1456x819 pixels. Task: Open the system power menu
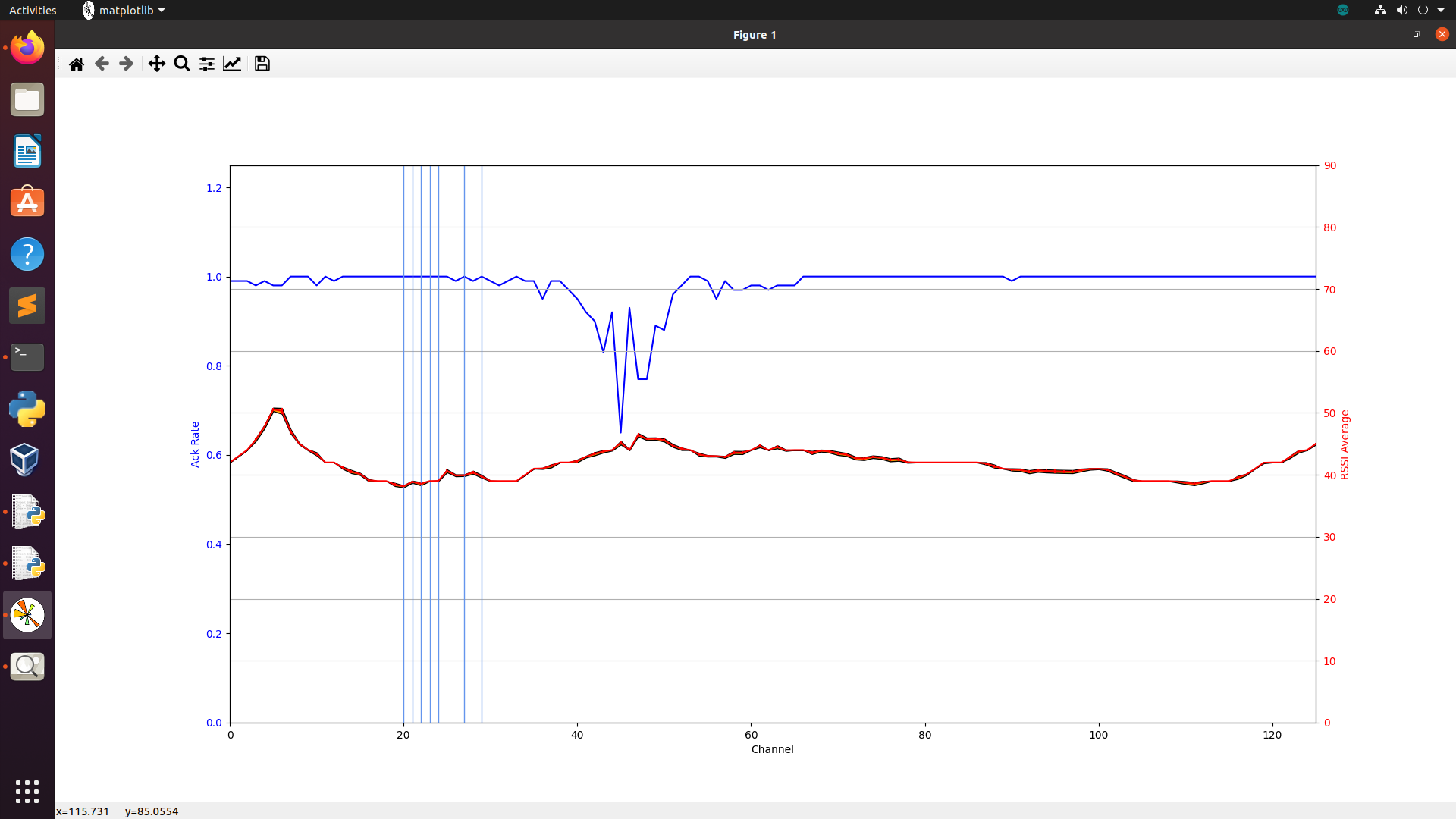pyautogui.click(x=1423, y=10)
